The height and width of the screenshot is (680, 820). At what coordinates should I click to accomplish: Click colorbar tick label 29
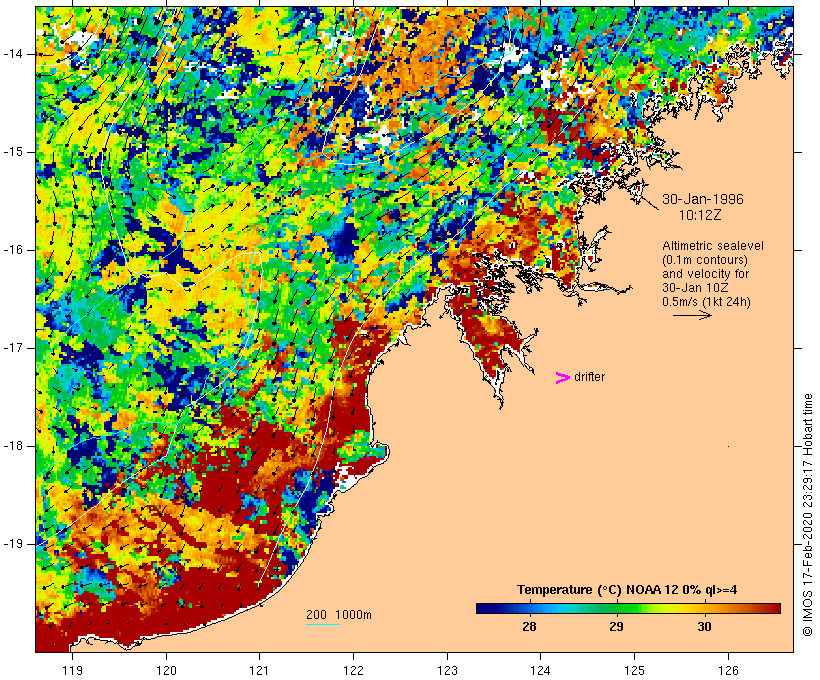tap(617, 626)
